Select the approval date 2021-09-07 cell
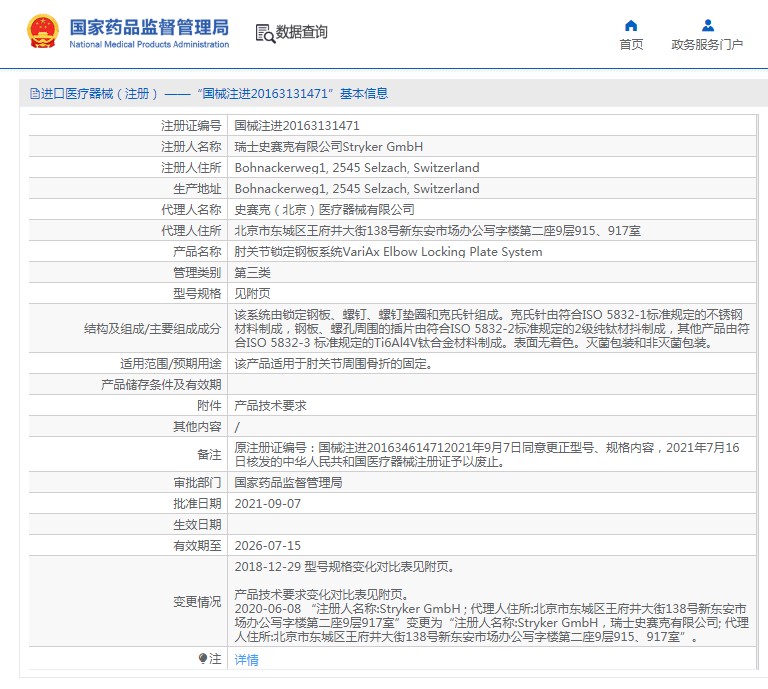 (267, 504)
